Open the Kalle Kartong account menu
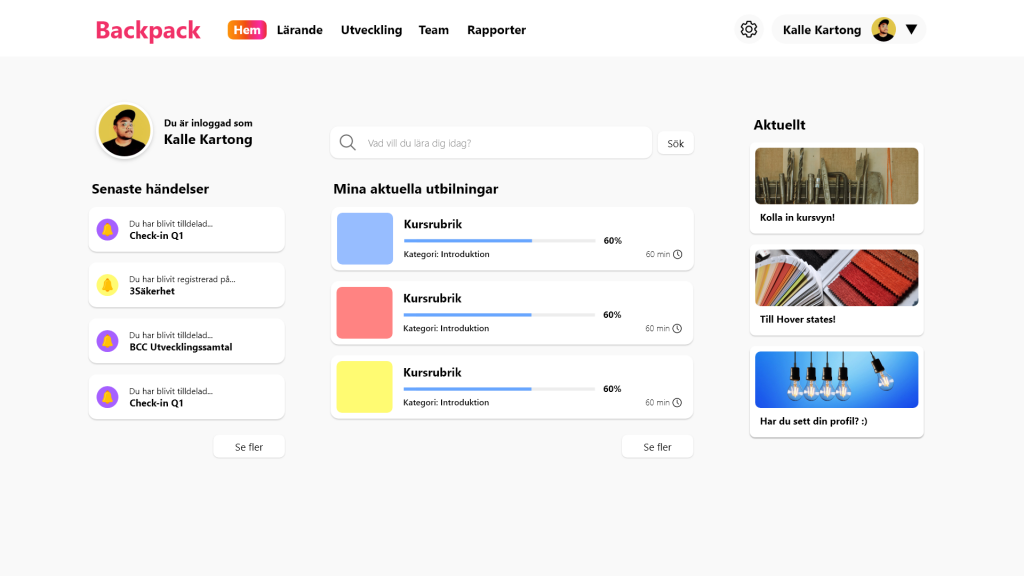This screenshot has width=1024, height=576. 822,30
